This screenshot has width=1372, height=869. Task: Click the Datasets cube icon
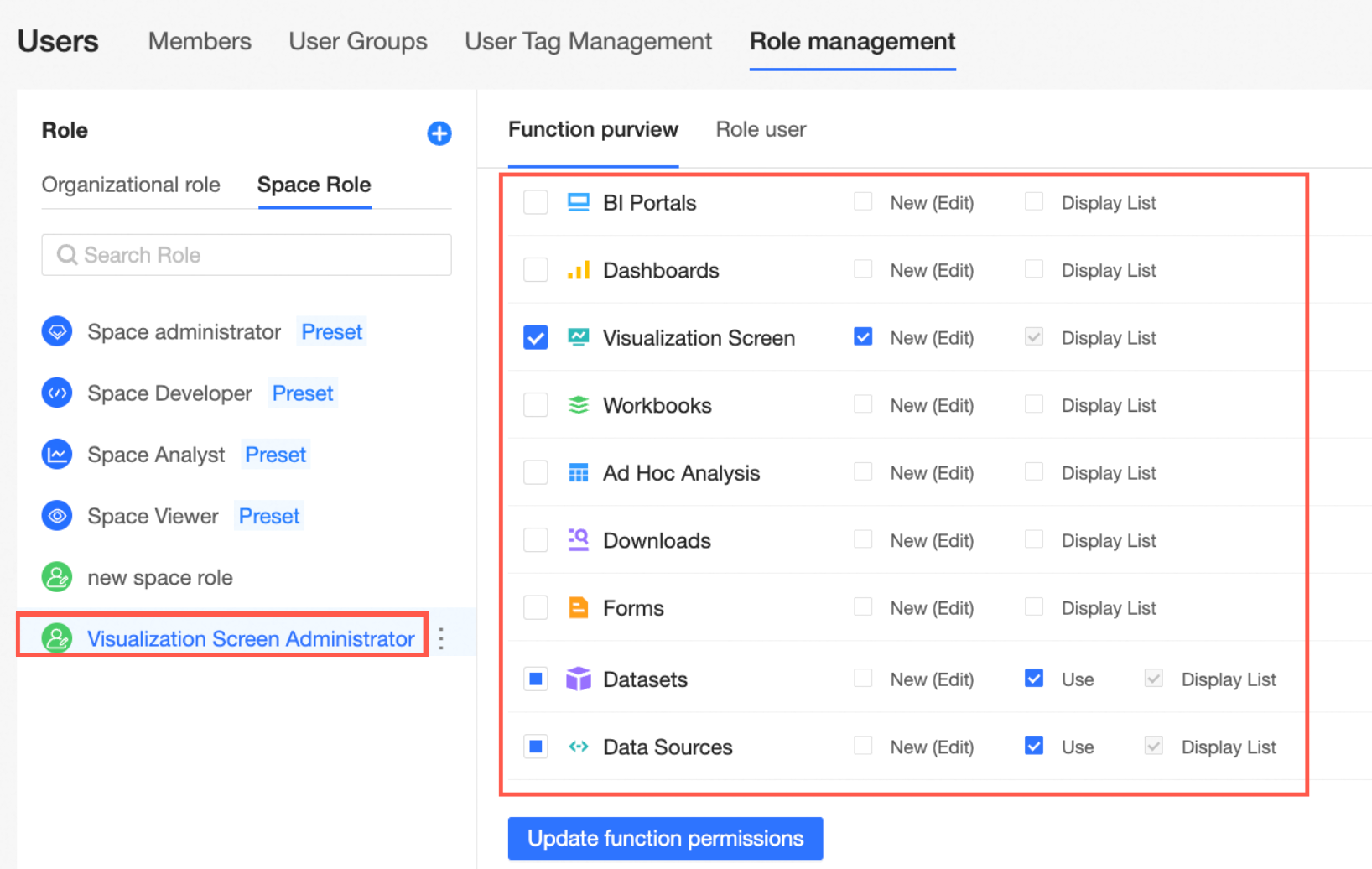(579, 679)
